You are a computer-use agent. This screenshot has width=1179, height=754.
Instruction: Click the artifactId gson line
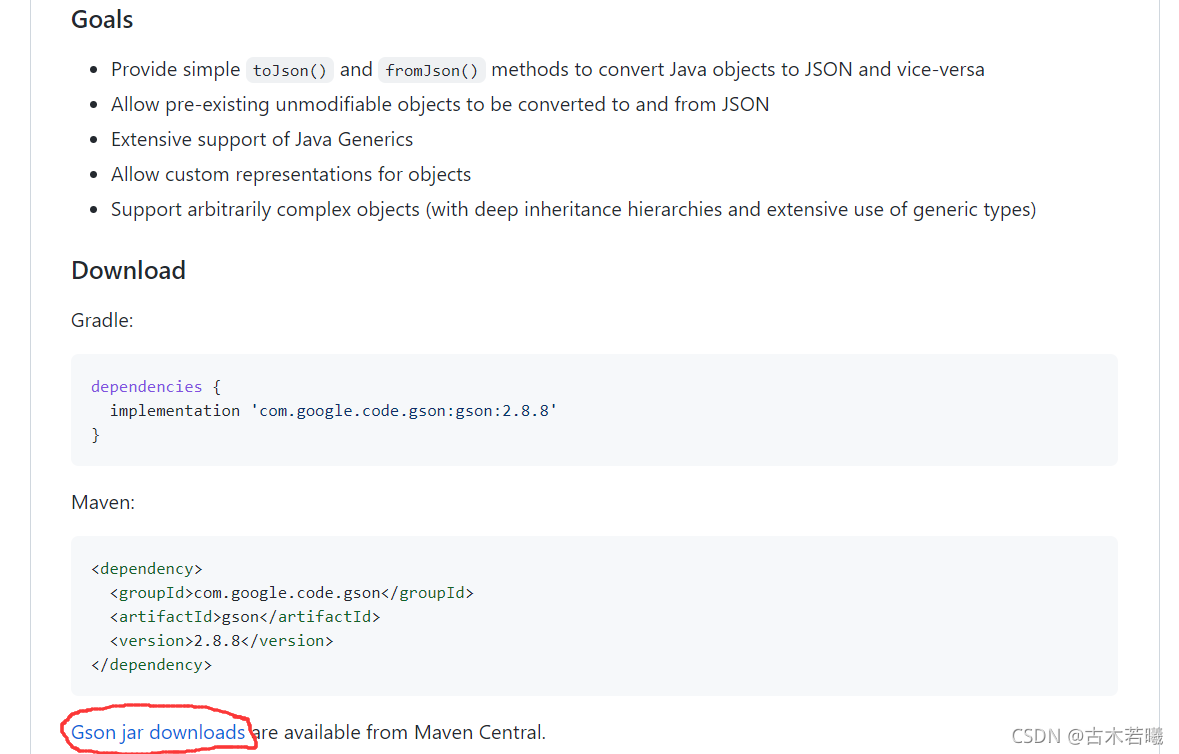(244, 616)
